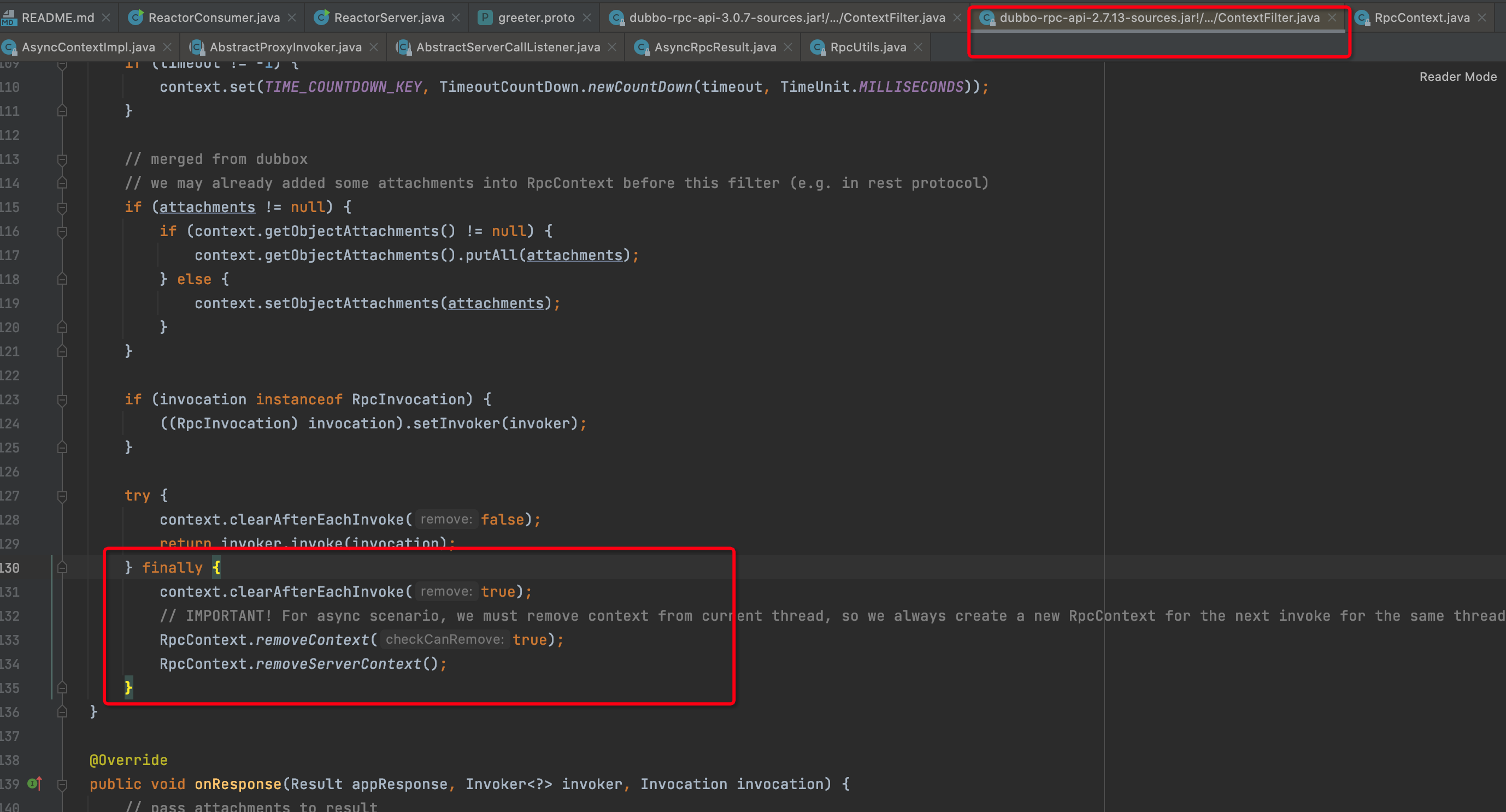Place cursor on removeServerContext call

click(338, 664)
